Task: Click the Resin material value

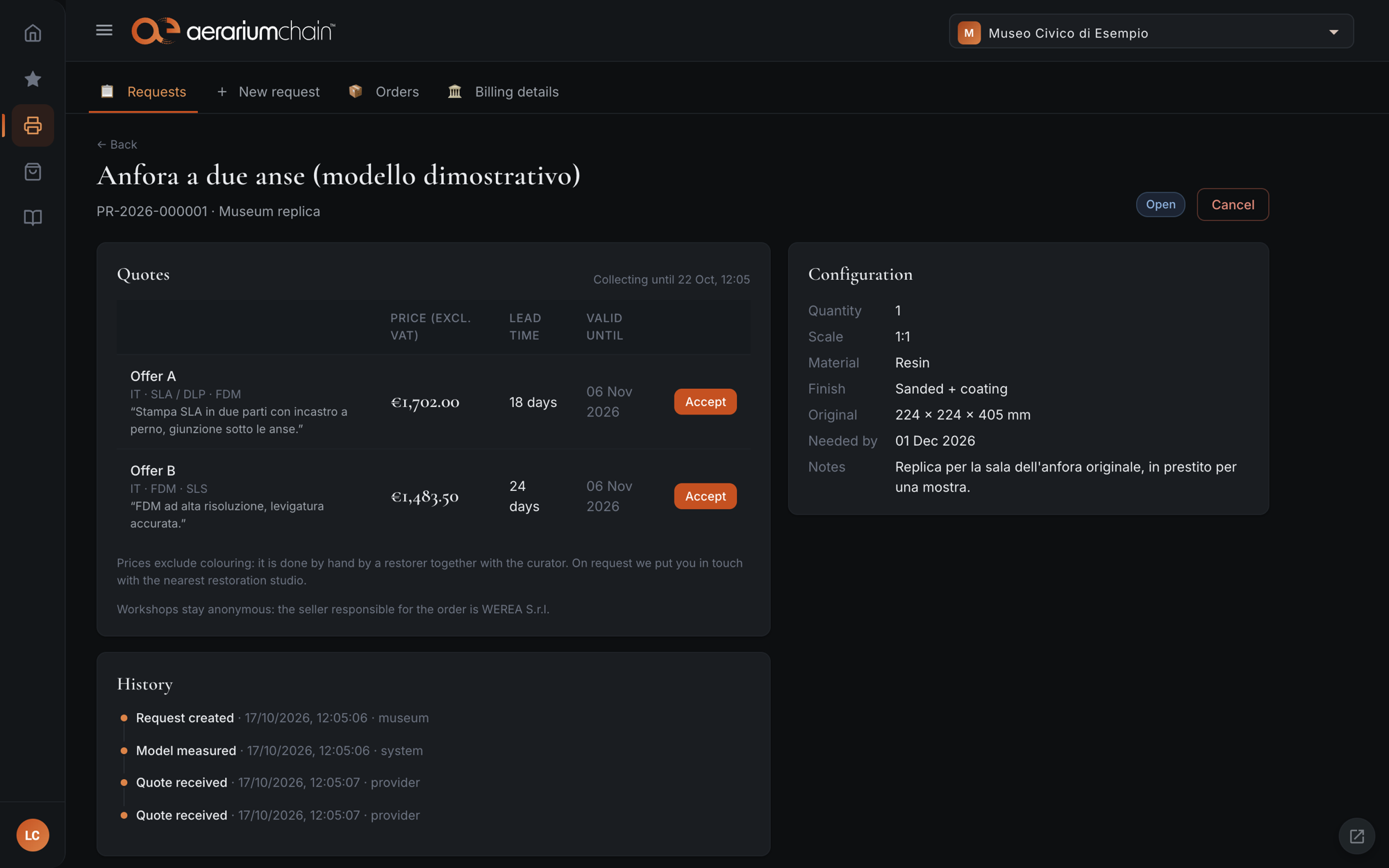Action: coord(912,362)
